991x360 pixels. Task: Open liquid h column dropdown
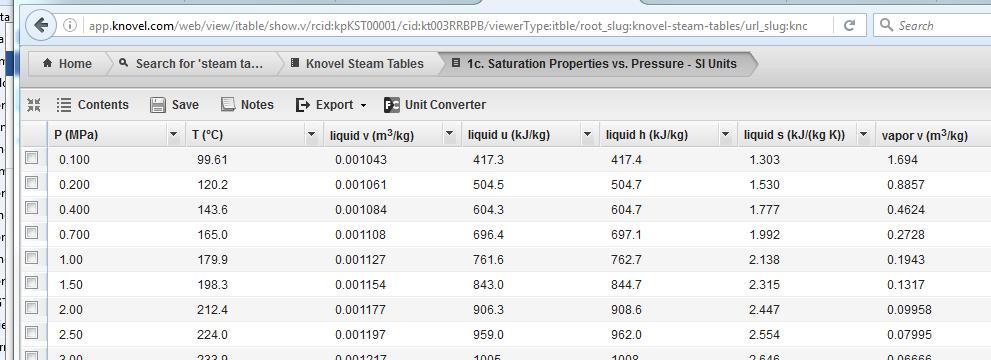click(x=726, y=135)
